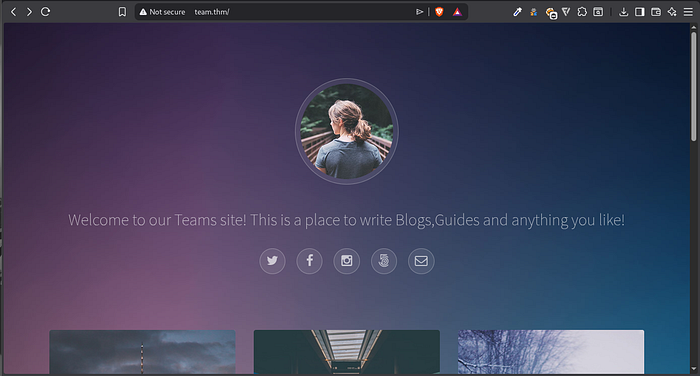
Task: Bookmark this page
Action: [x=122, y=12]
